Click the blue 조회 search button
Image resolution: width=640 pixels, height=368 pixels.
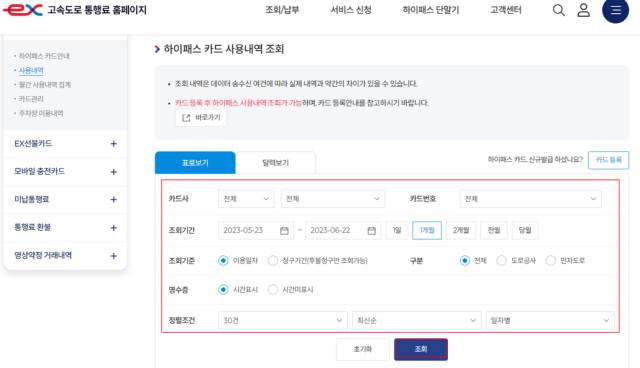click(421, 349)
